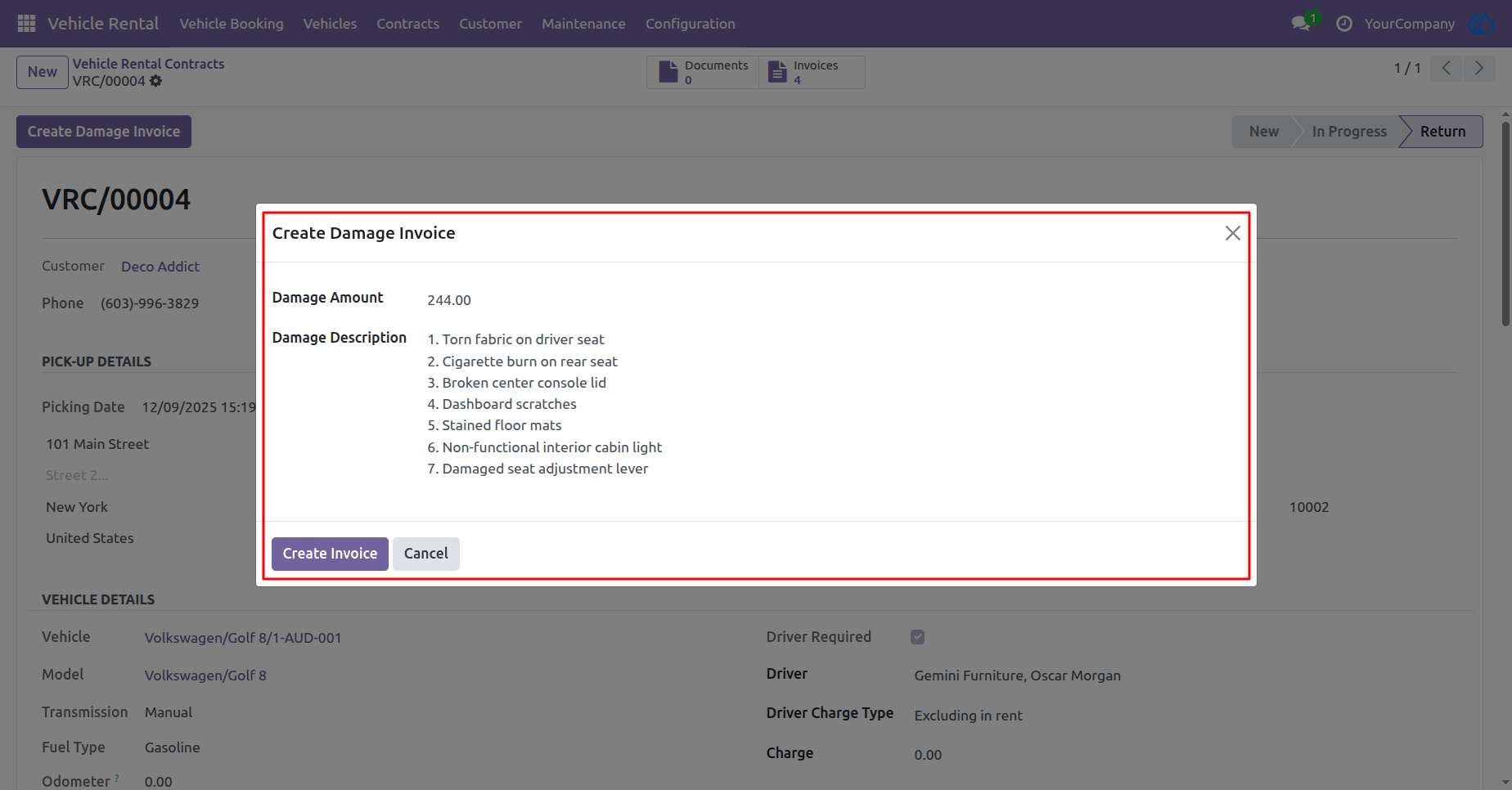
Task: Select the New status stage
Action: pyautogui.click(x=1263, y=132)
